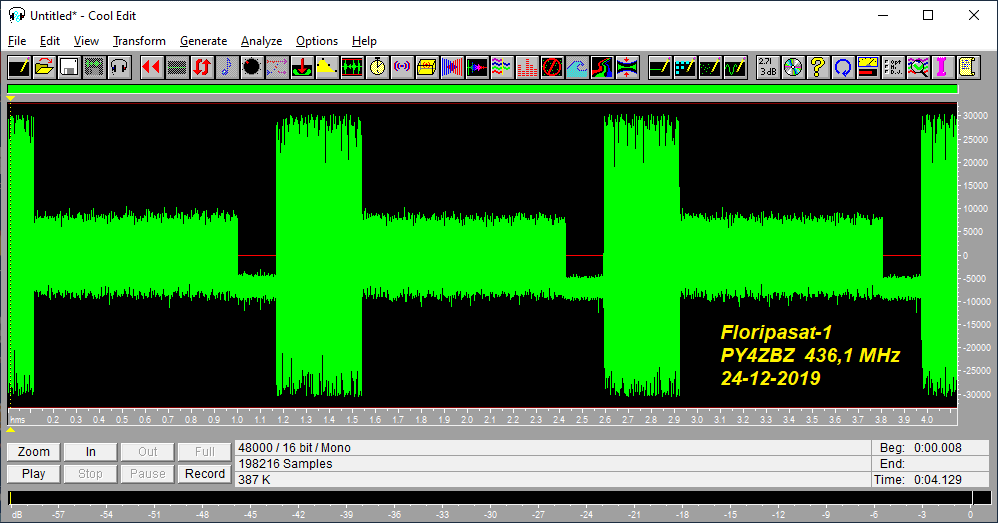Click the blue music note icon
The image size is (998, 523).
pos(226,67)
